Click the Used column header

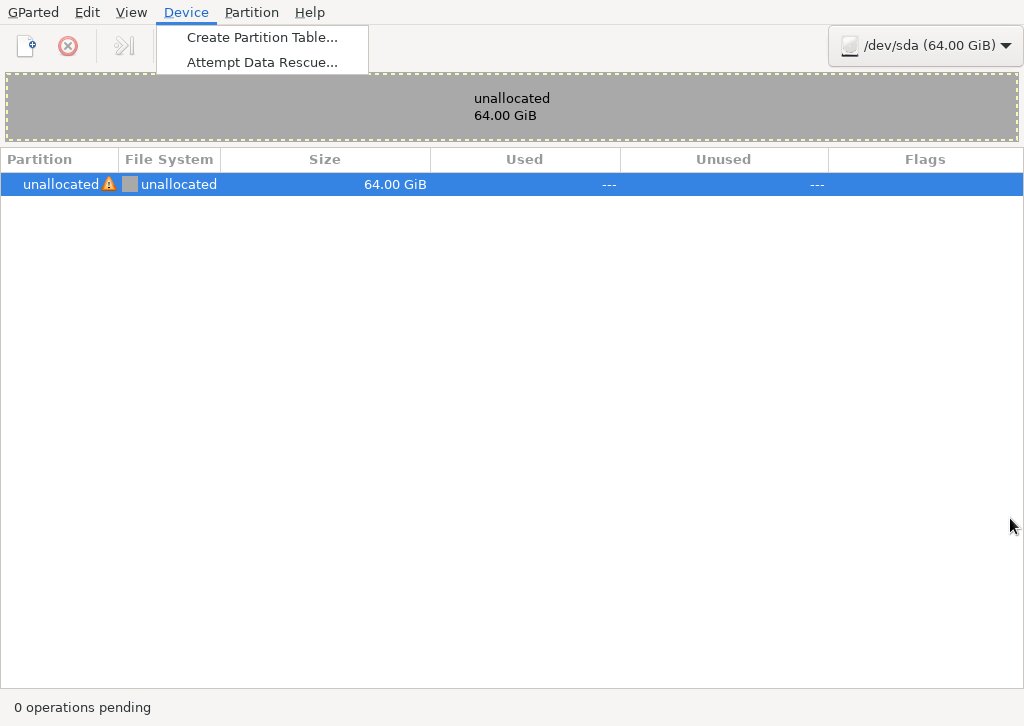click(x=525, y=159)
